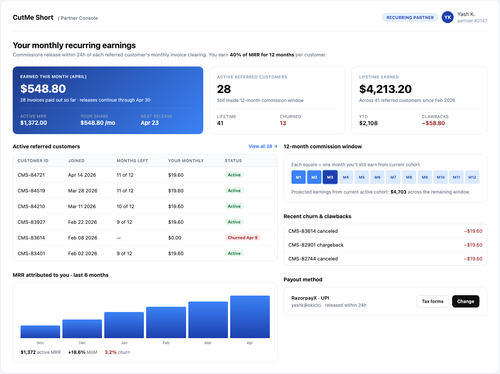Screen dimensions: 500x374
Task: Click the $0.00 monthly value
Action: [175, 238]
